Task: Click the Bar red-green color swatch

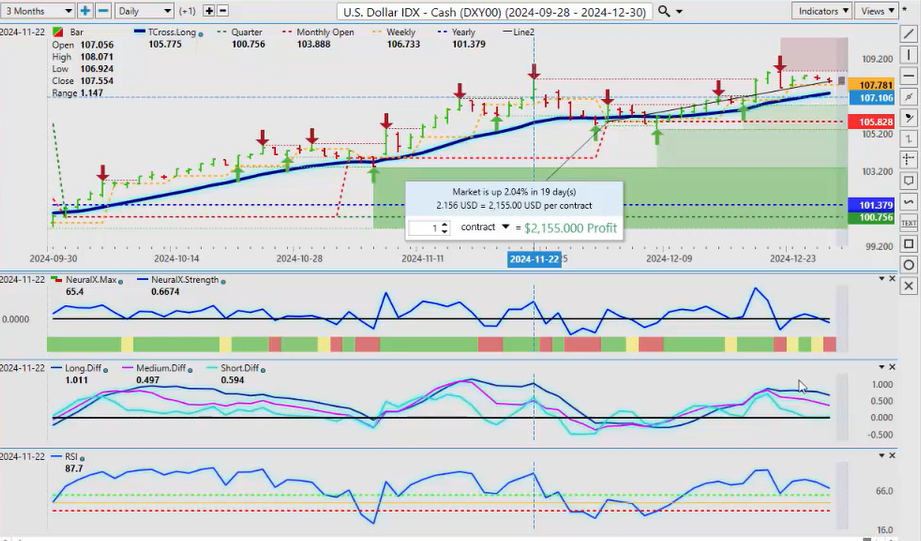Action: coord(57,32)
